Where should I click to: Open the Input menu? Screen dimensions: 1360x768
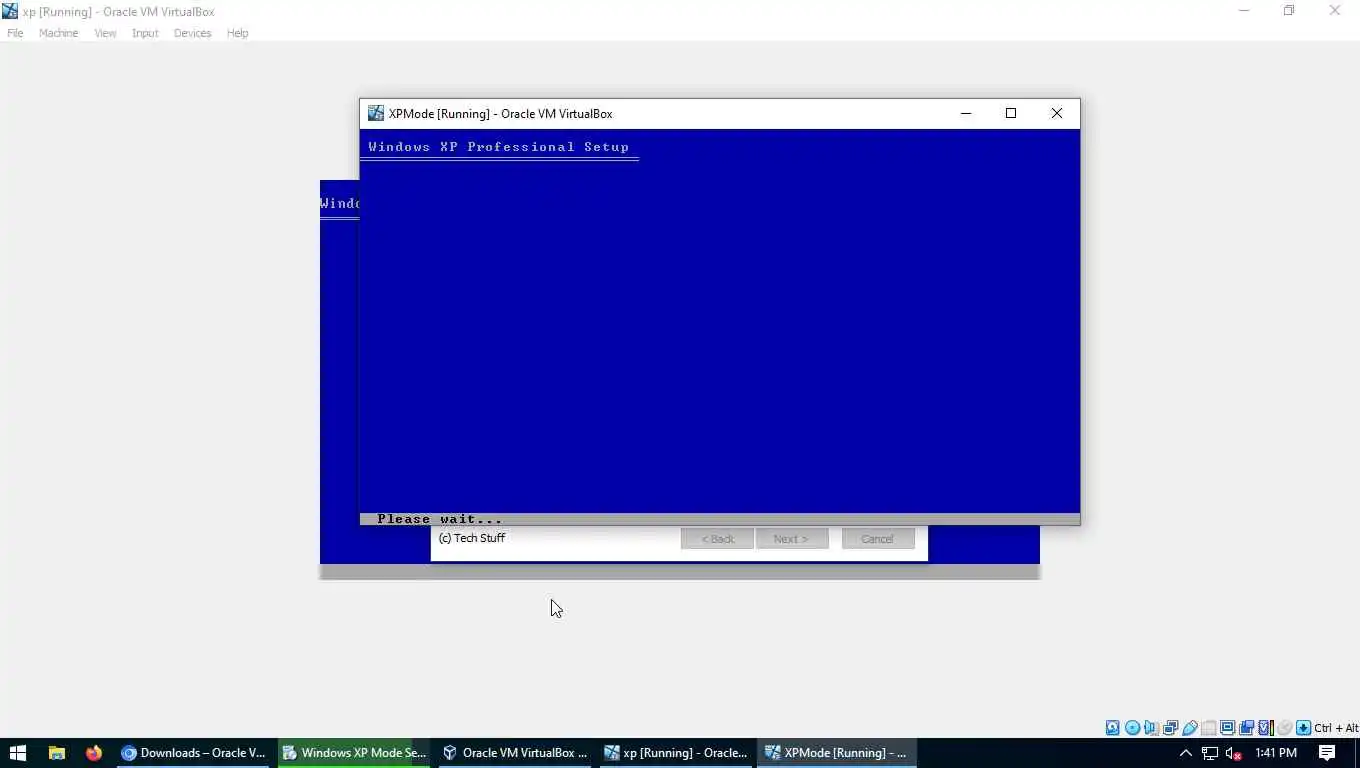145,33
